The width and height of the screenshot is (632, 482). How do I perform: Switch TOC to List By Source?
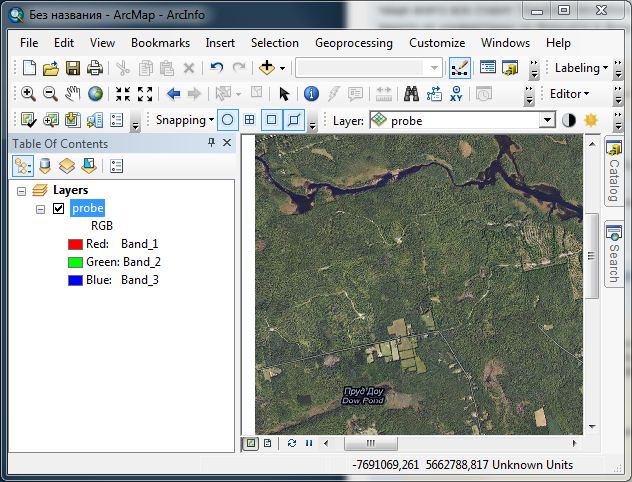(45, 166)
